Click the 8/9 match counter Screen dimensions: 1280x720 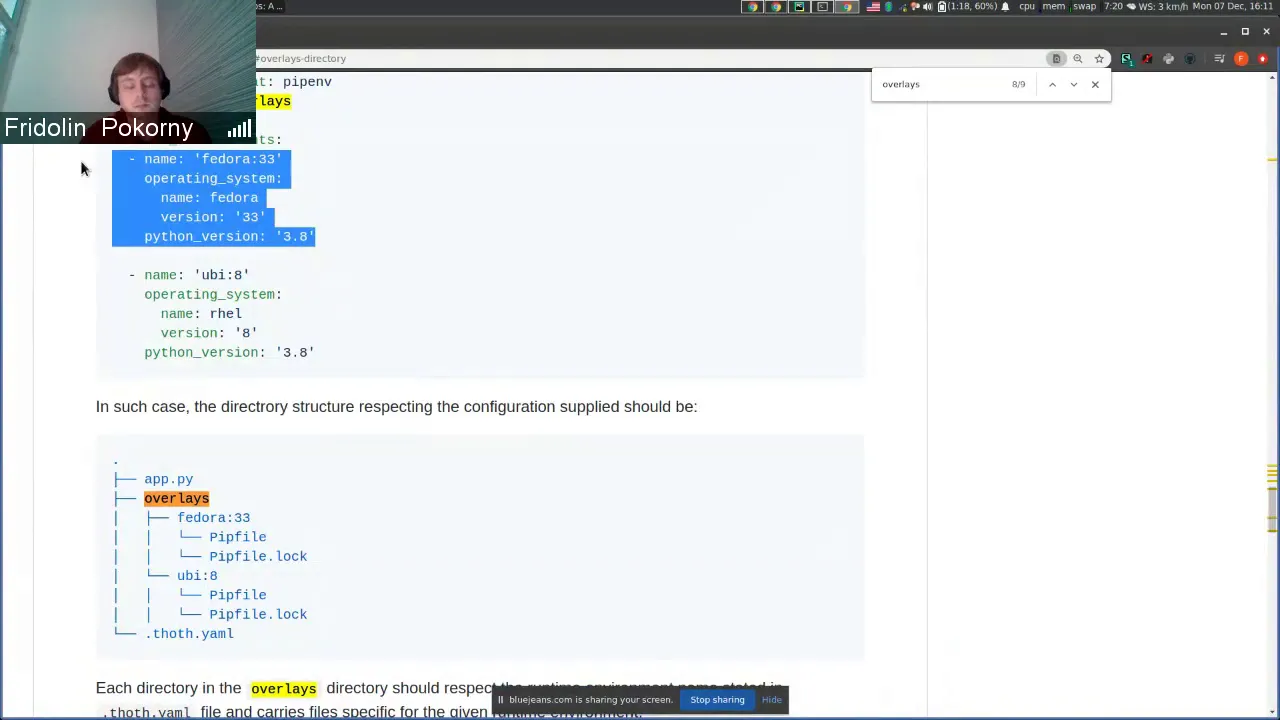[1018, 84]
